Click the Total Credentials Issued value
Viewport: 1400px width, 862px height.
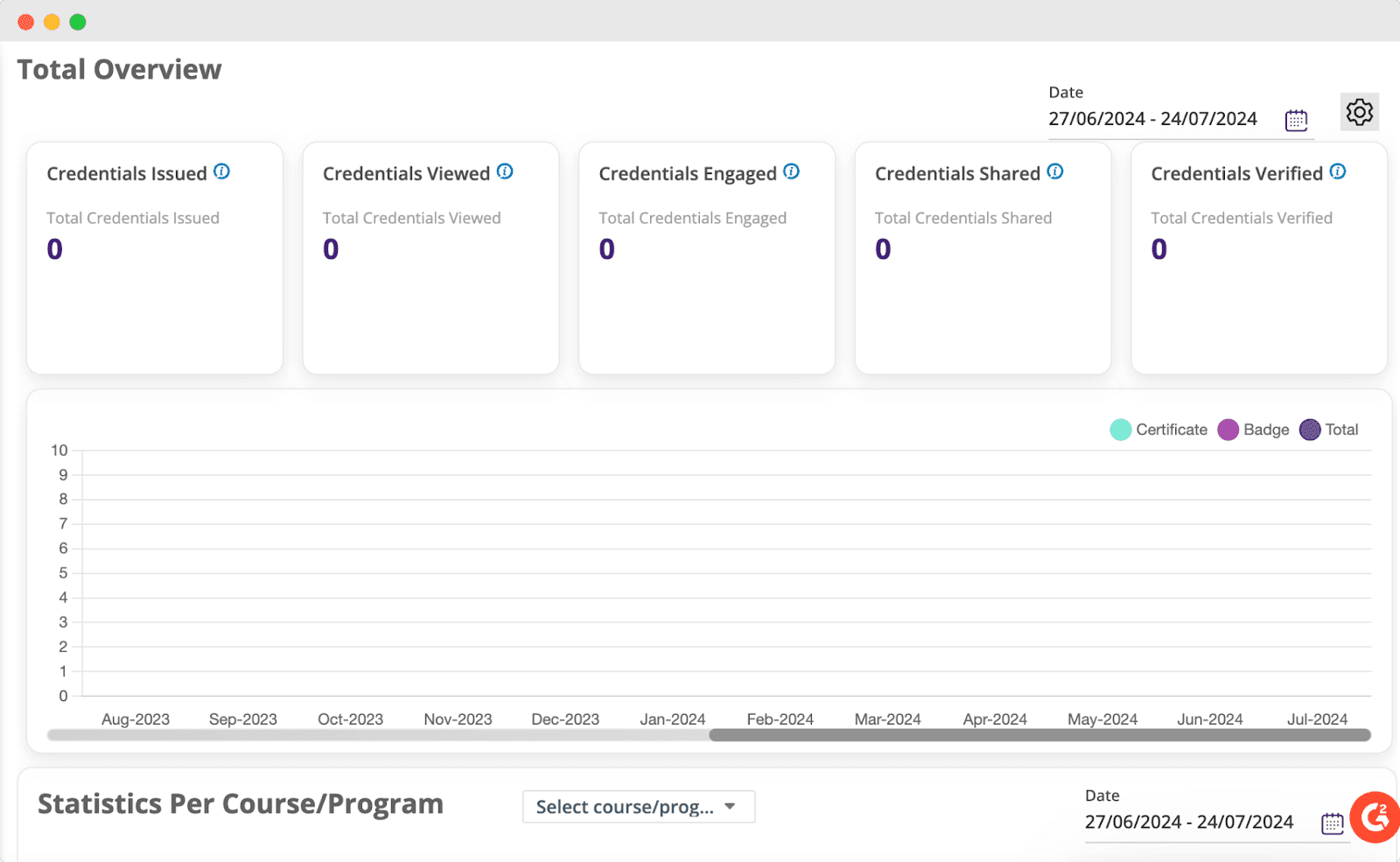tap(55, 249)
